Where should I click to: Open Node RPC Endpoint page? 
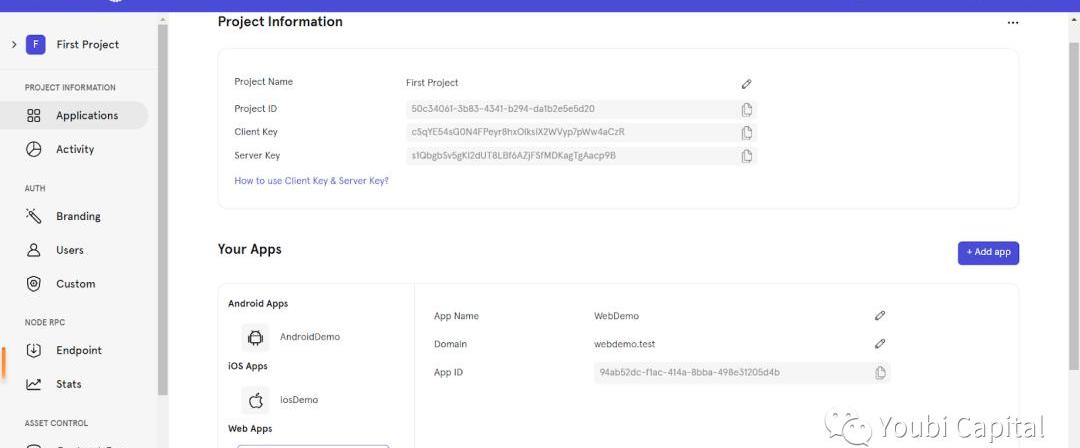point(78,351)
